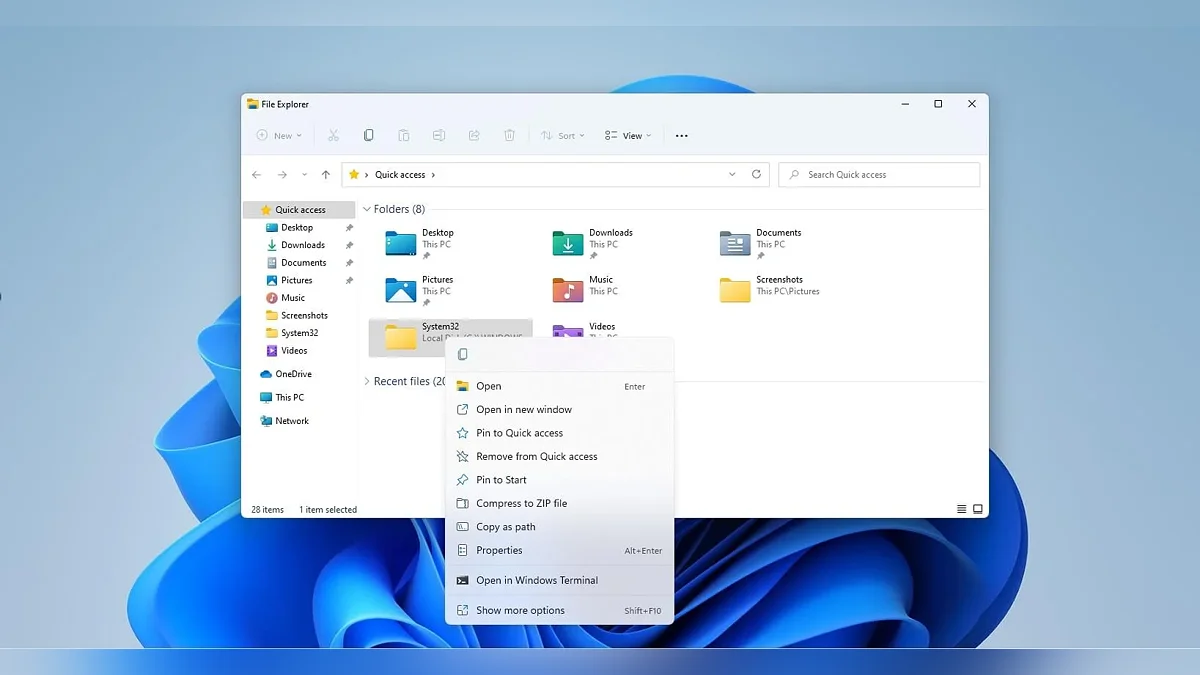Screen dimensions: 1200x675
Task: Choose Compress to ZIP file
Action: click(560, 503)
